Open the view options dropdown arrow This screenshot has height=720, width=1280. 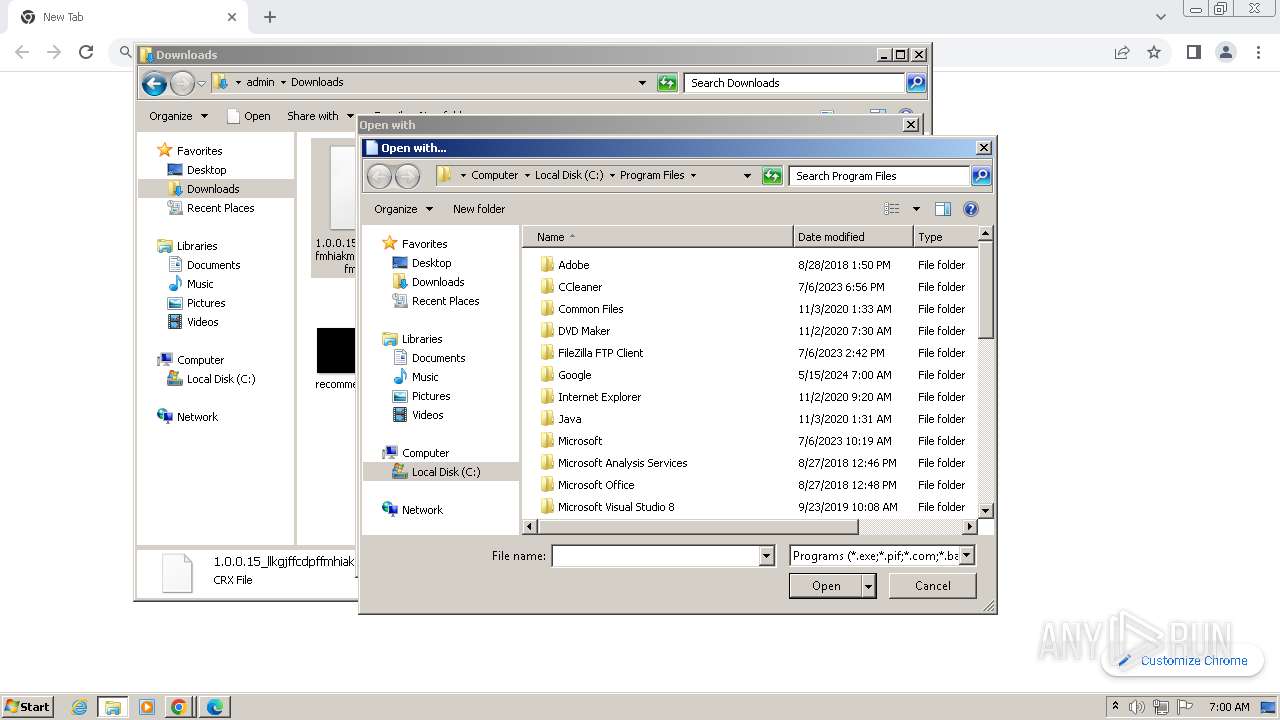click(x=915, y=209)
